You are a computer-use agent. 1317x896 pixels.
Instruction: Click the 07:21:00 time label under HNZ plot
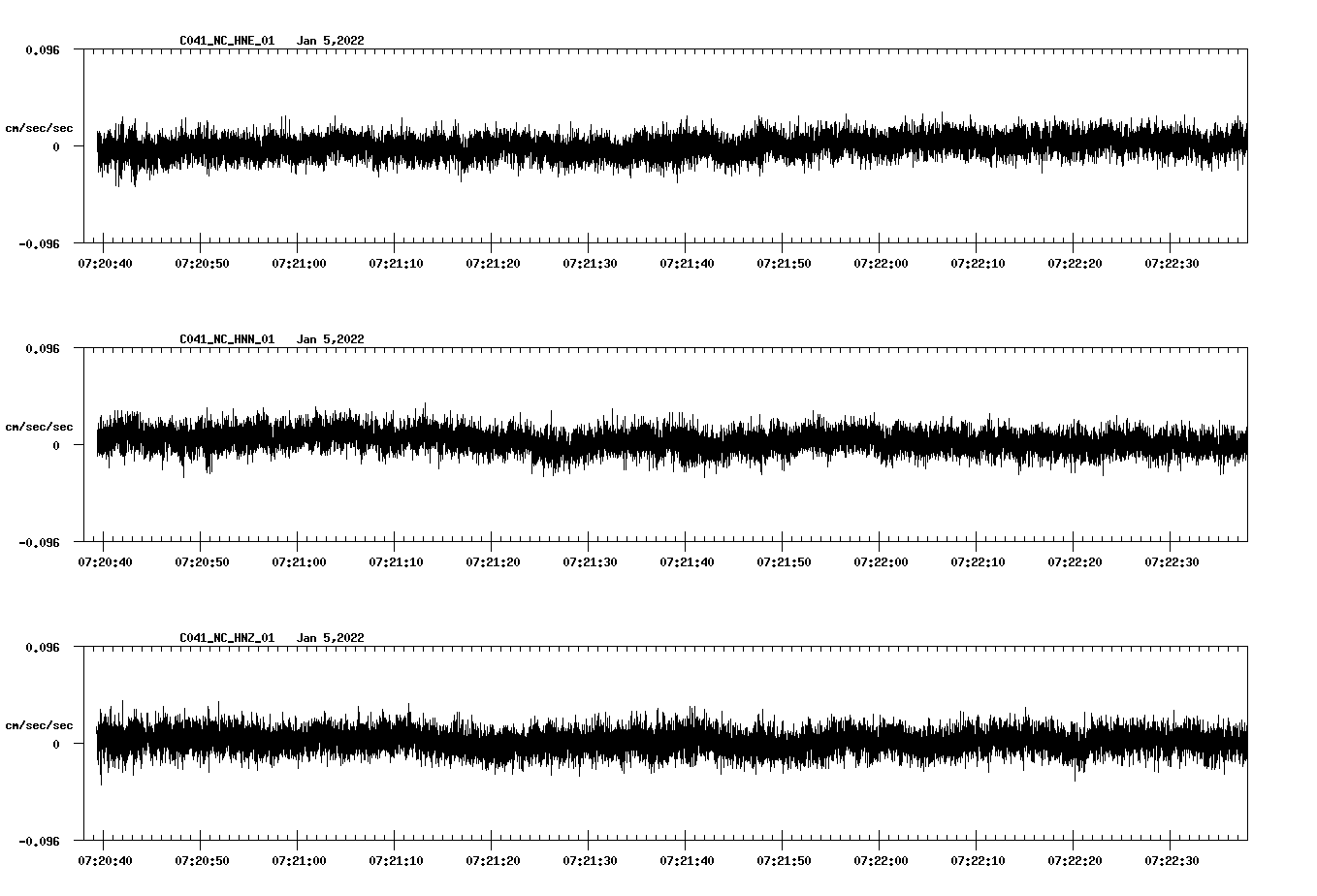[x=299, y=861]
